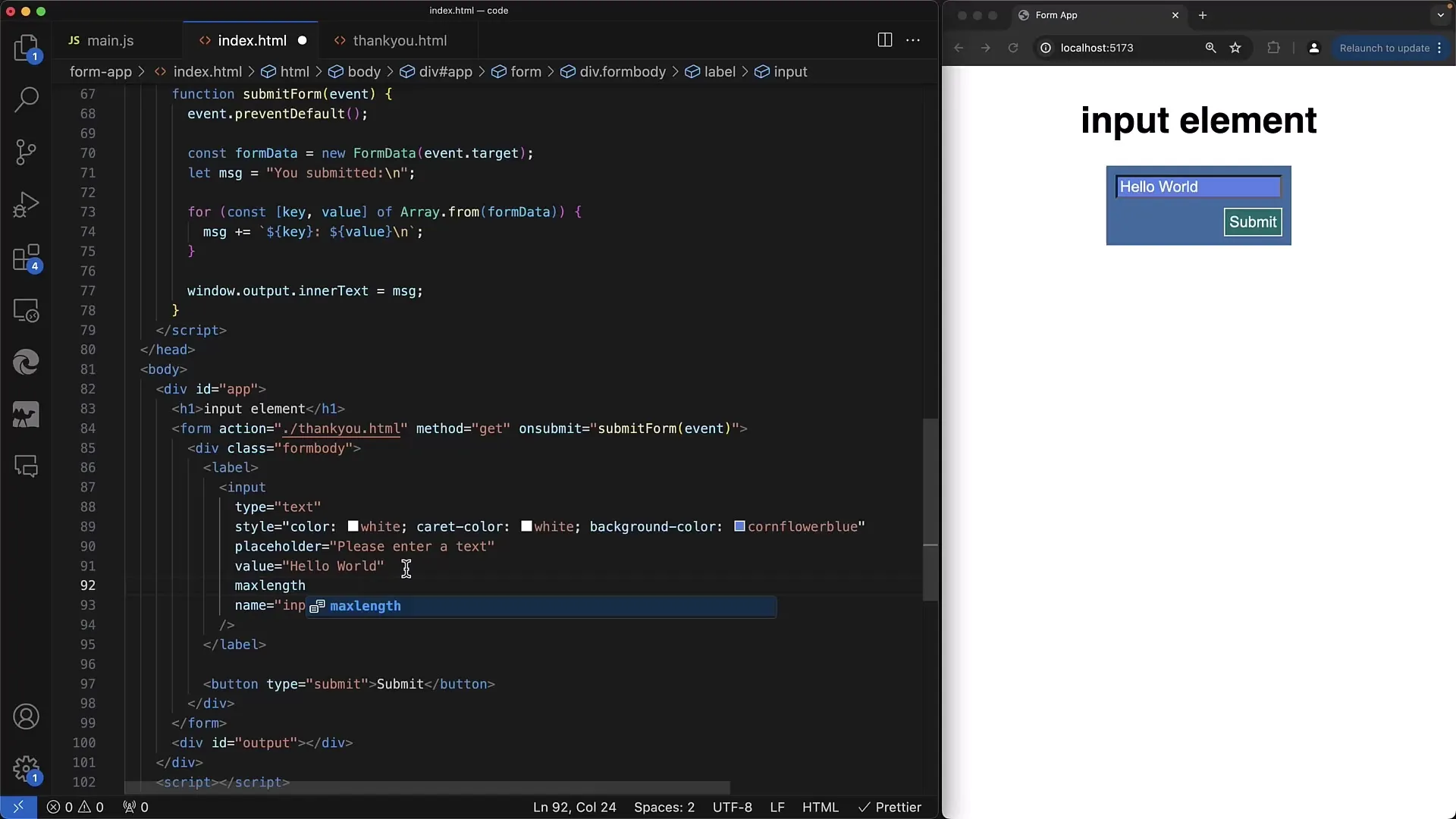1456x819 pixels.
Task: Click the Reload preview button
Action: [x=1012, y=47]
